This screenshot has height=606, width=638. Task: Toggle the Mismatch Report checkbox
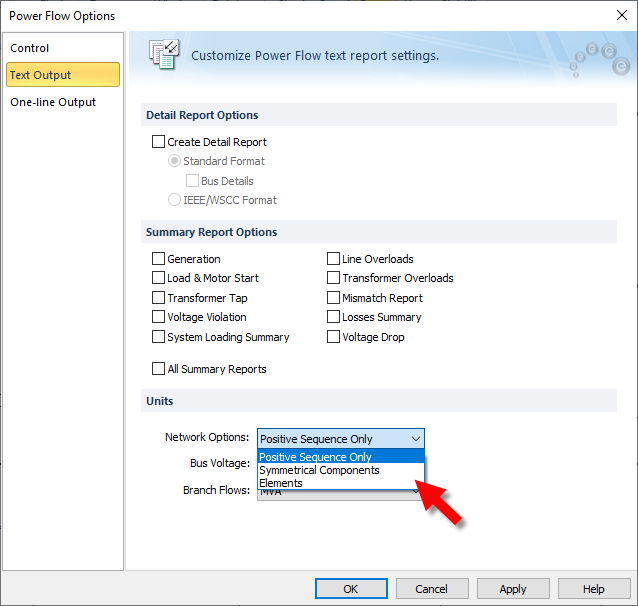(x=334, y=298)
